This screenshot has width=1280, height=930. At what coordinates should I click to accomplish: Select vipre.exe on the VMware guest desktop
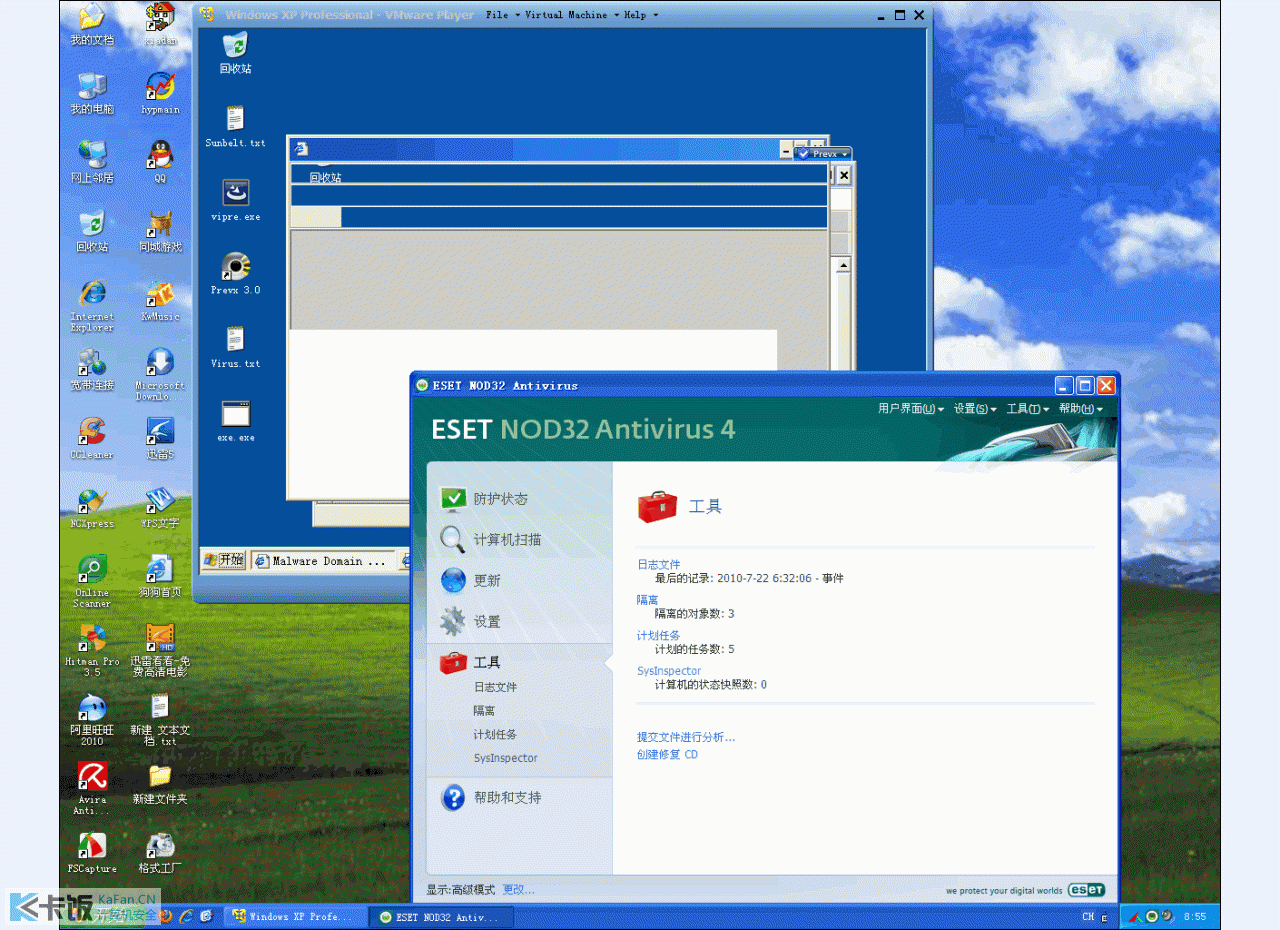[235, 200]
